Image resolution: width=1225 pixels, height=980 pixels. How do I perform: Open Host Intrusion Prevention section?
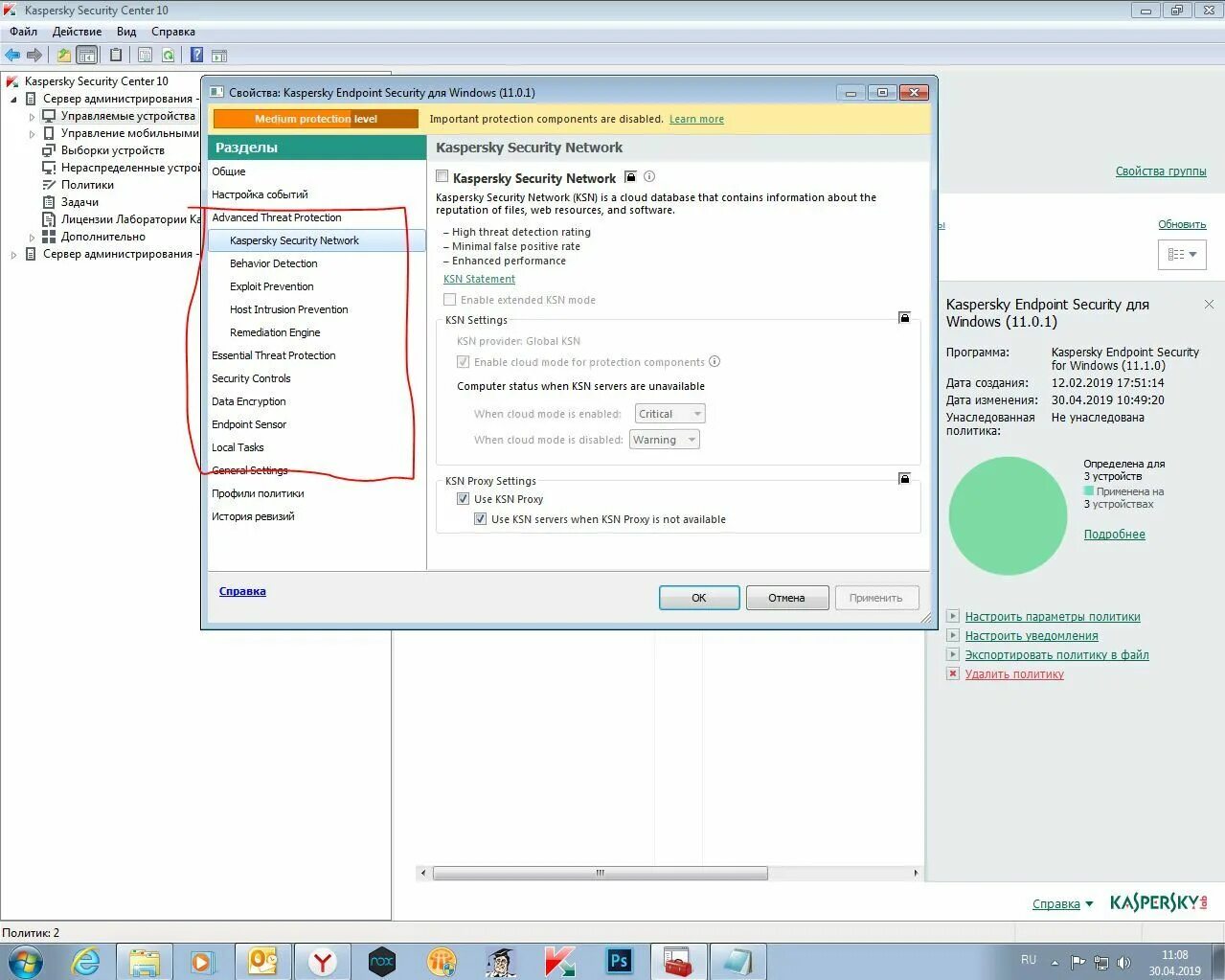coord(289,309)
